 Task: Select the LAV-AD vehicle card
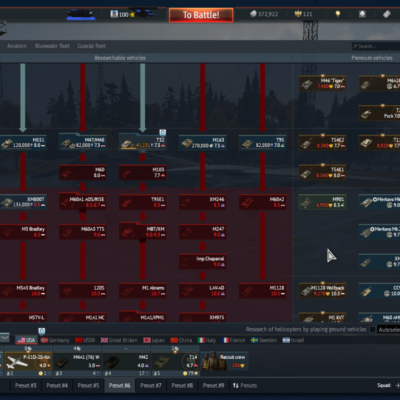pos(203,291)
